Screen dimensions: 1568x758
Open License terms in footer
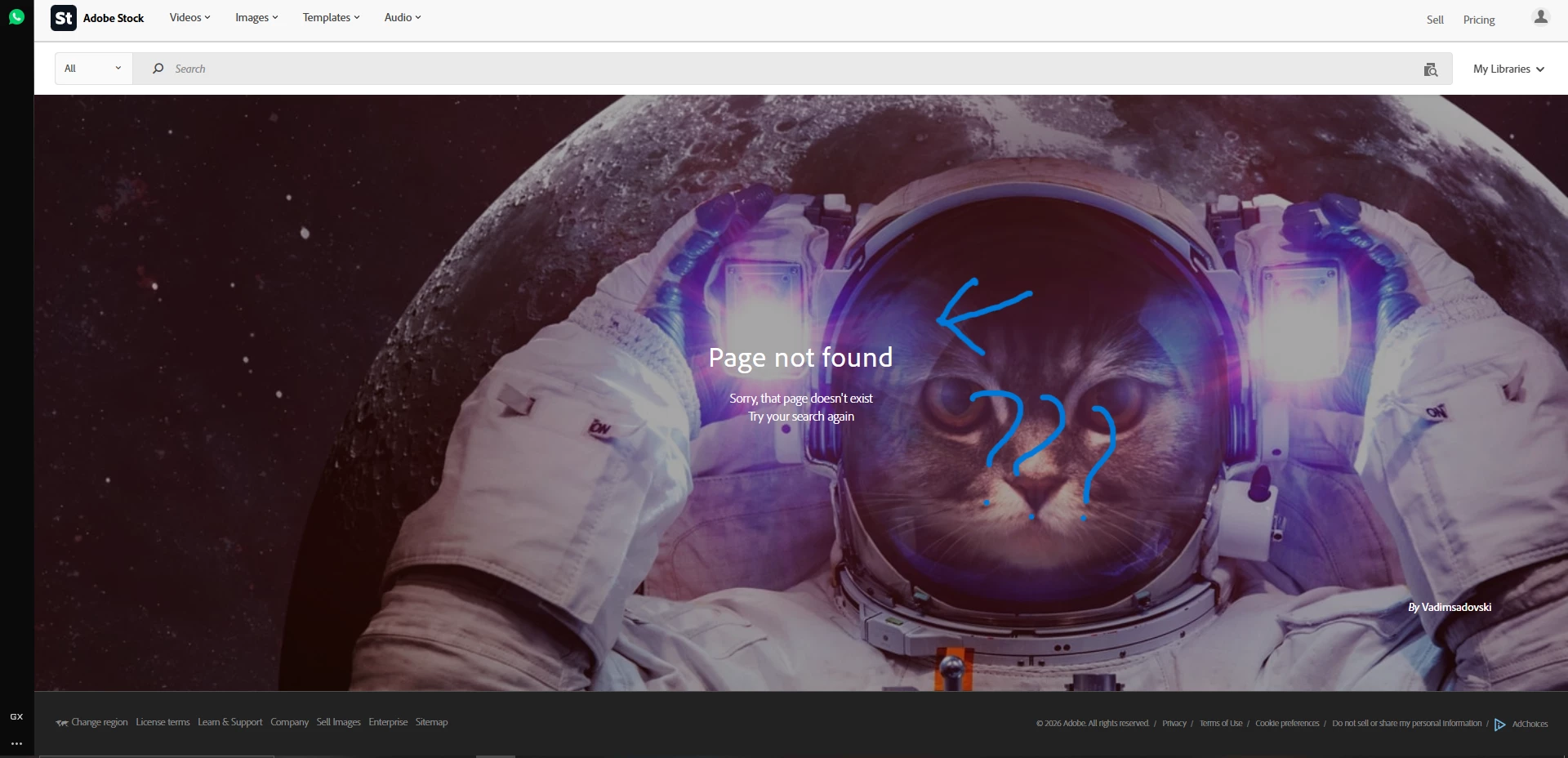[x=163, y=722]
